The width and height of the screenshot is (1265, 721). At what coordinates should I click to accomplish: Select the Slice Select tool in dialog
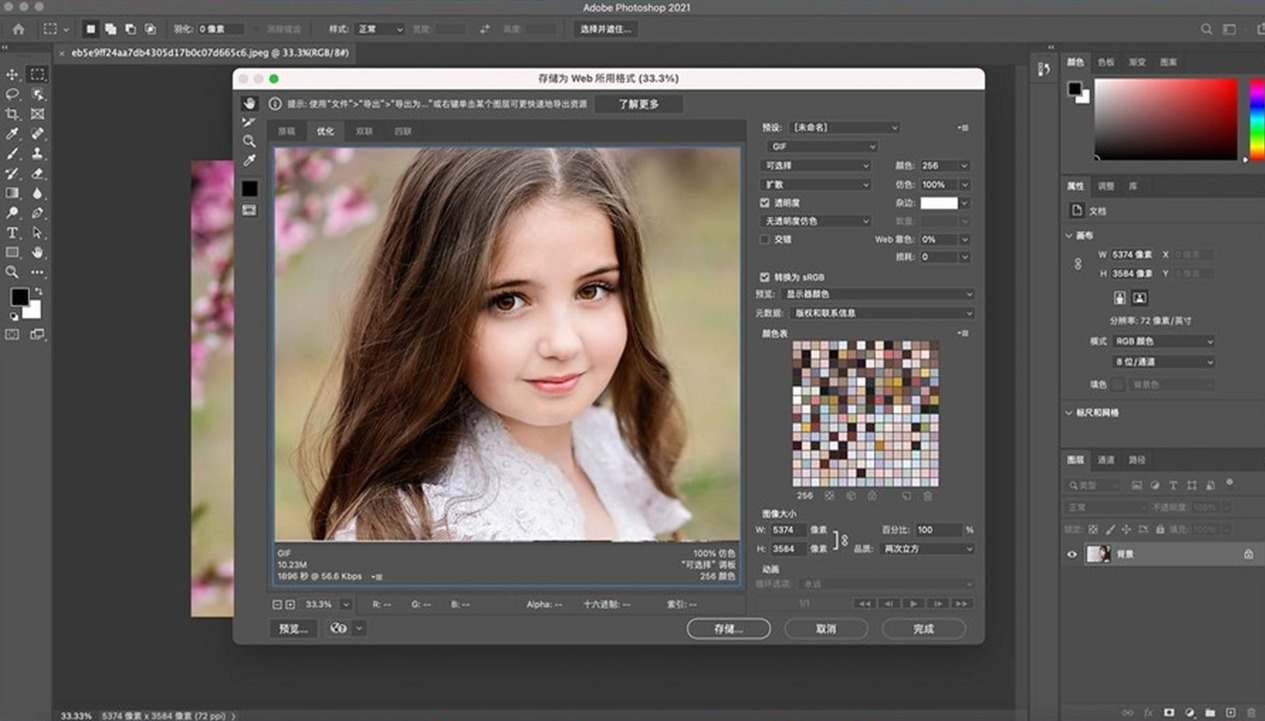coord(249,123)
